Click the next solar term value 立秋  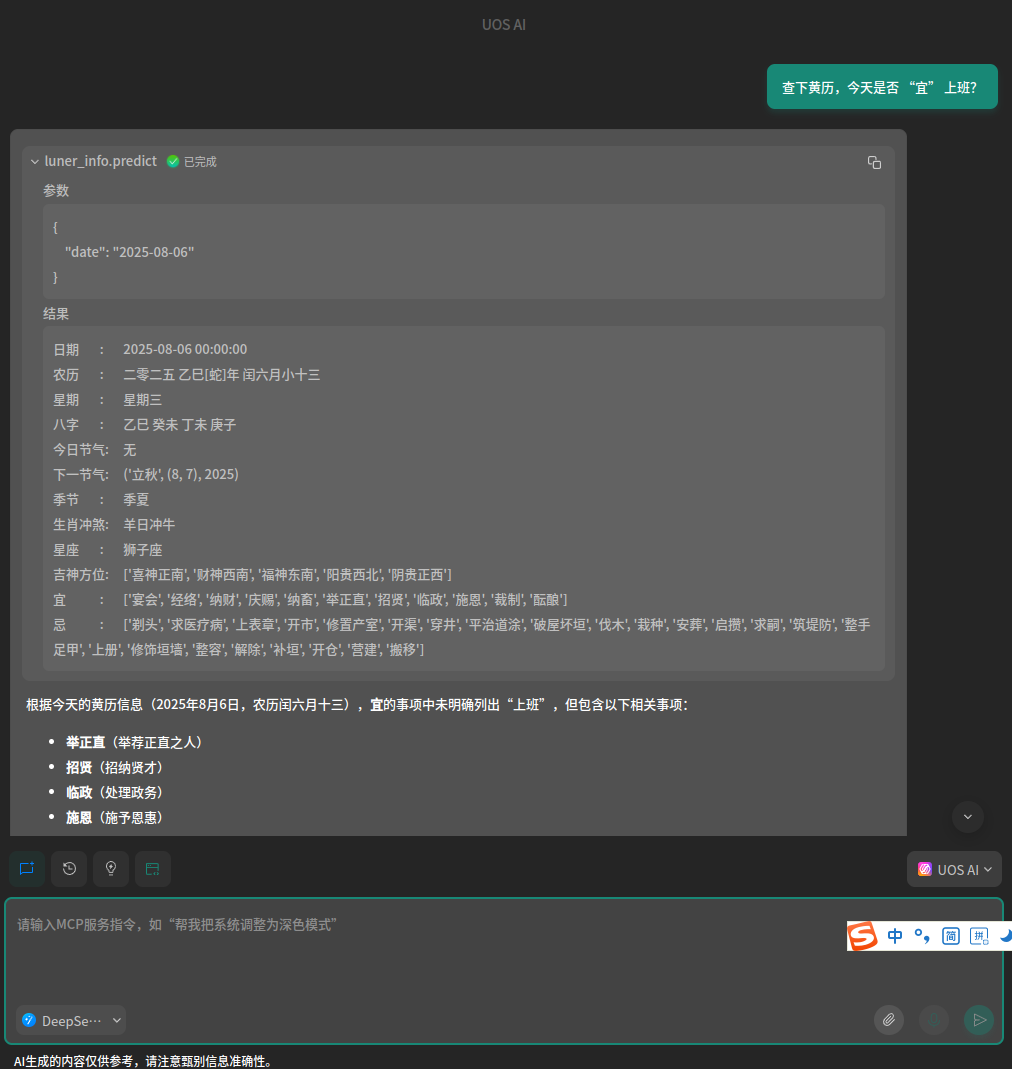pos(181,475)
